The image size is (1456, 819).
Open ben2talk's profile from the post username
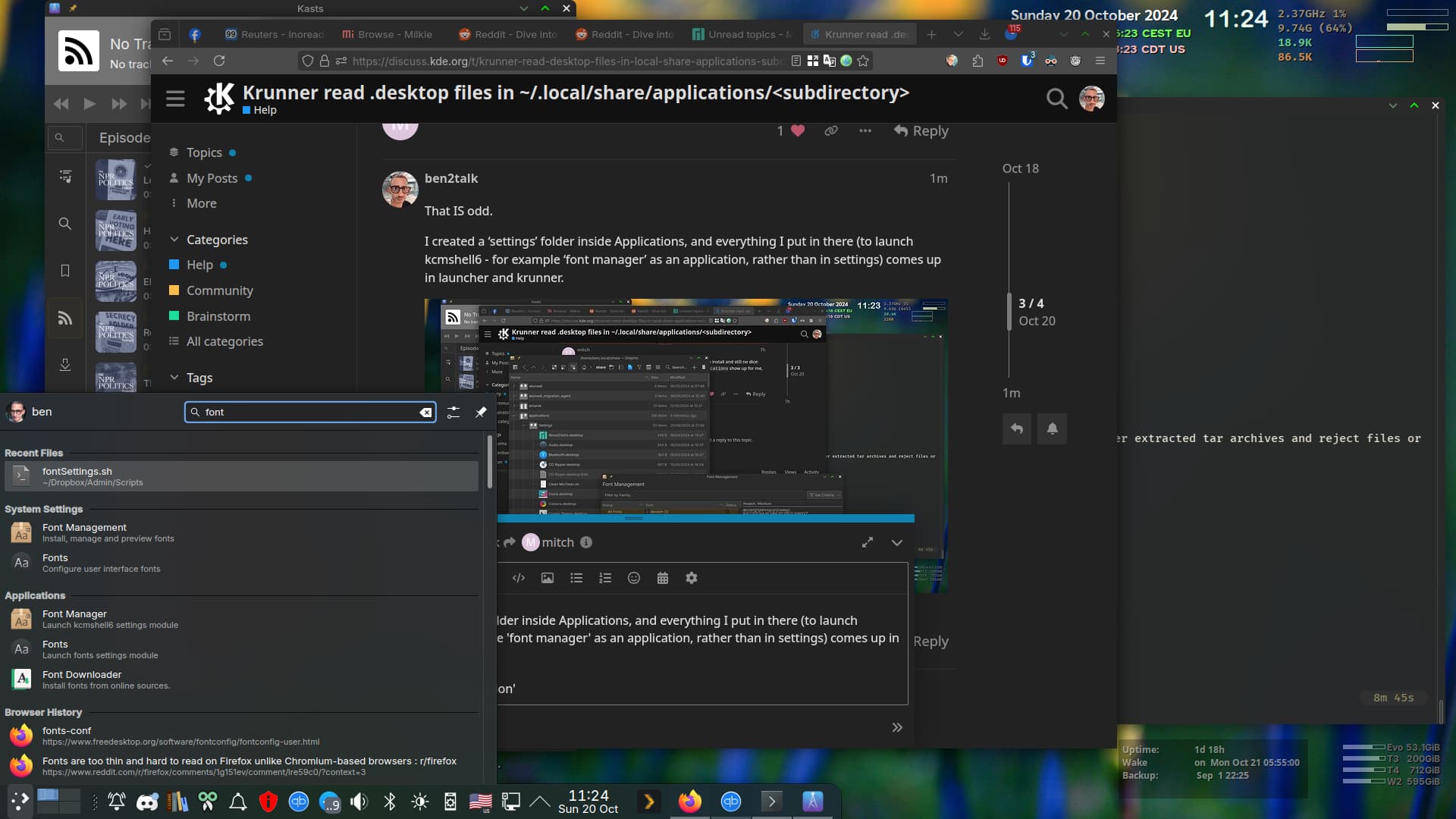[451, 178]
